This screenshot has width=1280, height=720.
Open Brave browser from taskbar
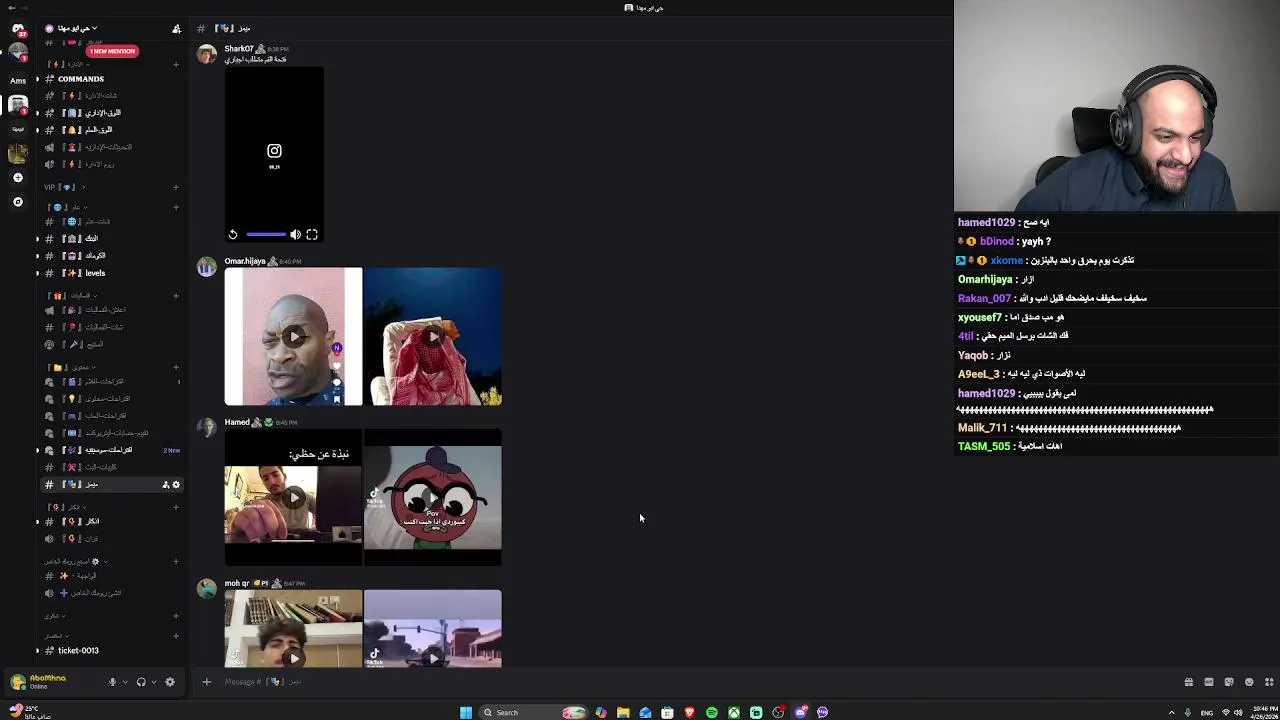689,712
